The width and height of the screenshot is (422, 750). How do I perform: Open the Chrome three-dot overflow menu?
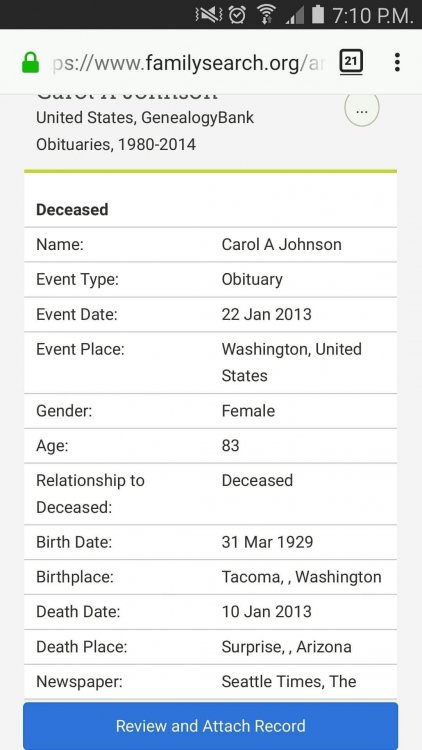click(397, 62)
